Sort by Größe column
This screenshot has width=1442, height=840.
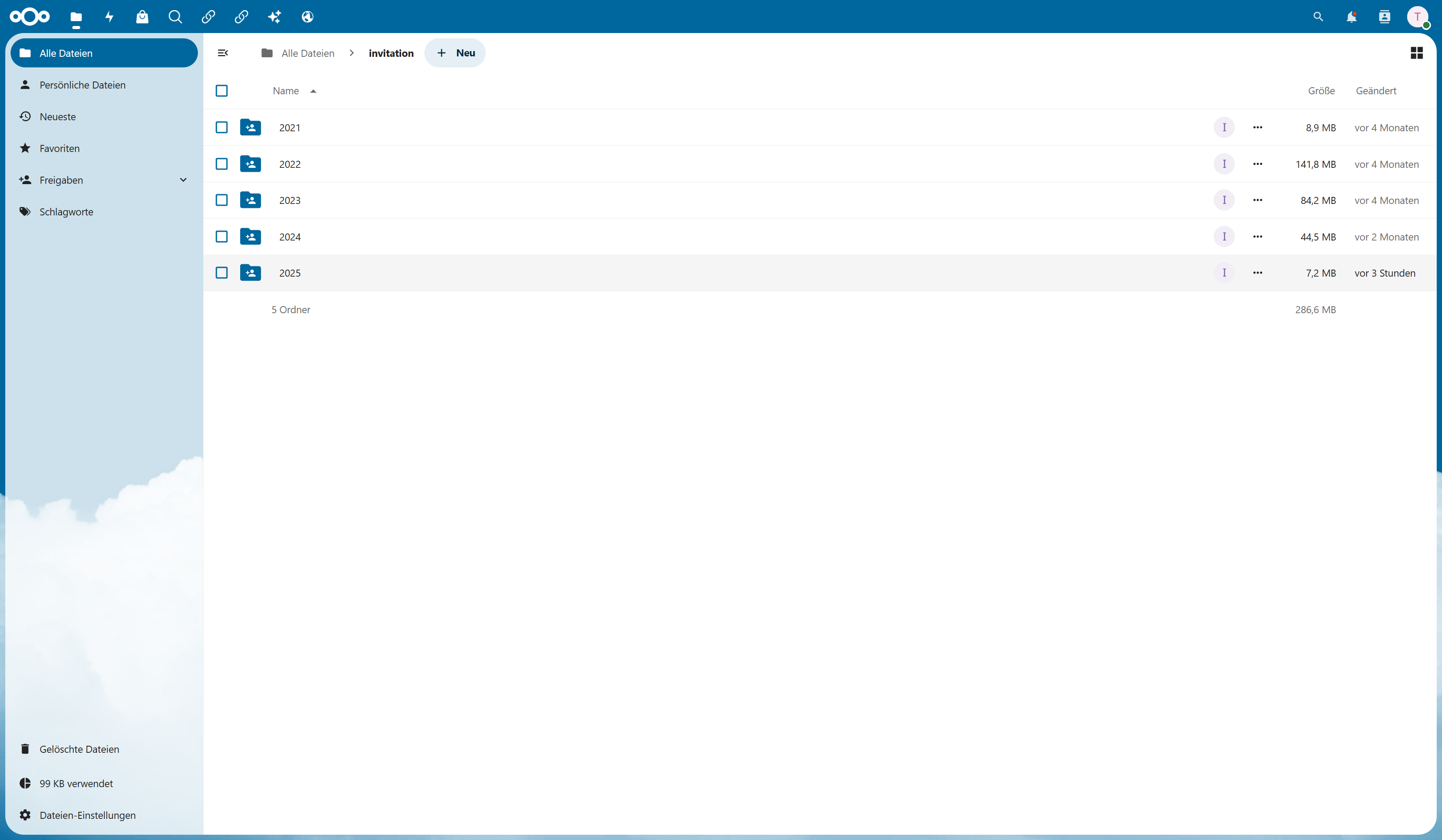click(1321, 90)
